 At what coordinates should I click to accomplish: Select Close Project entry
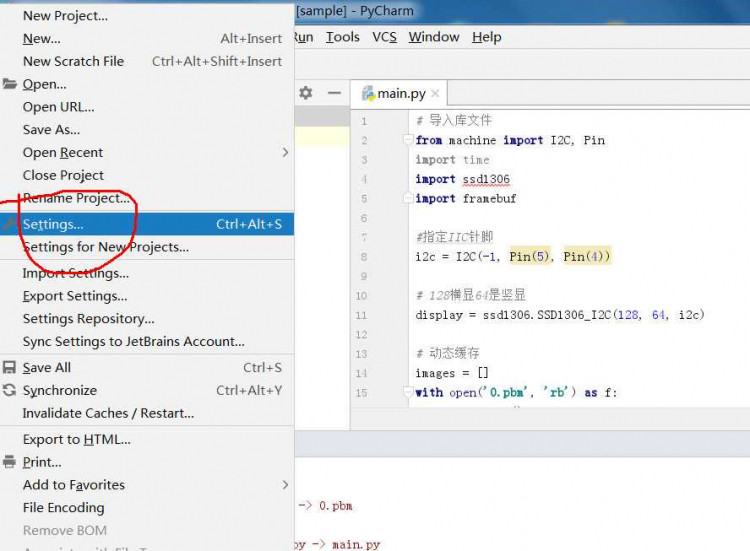click(x=147, y=175)
